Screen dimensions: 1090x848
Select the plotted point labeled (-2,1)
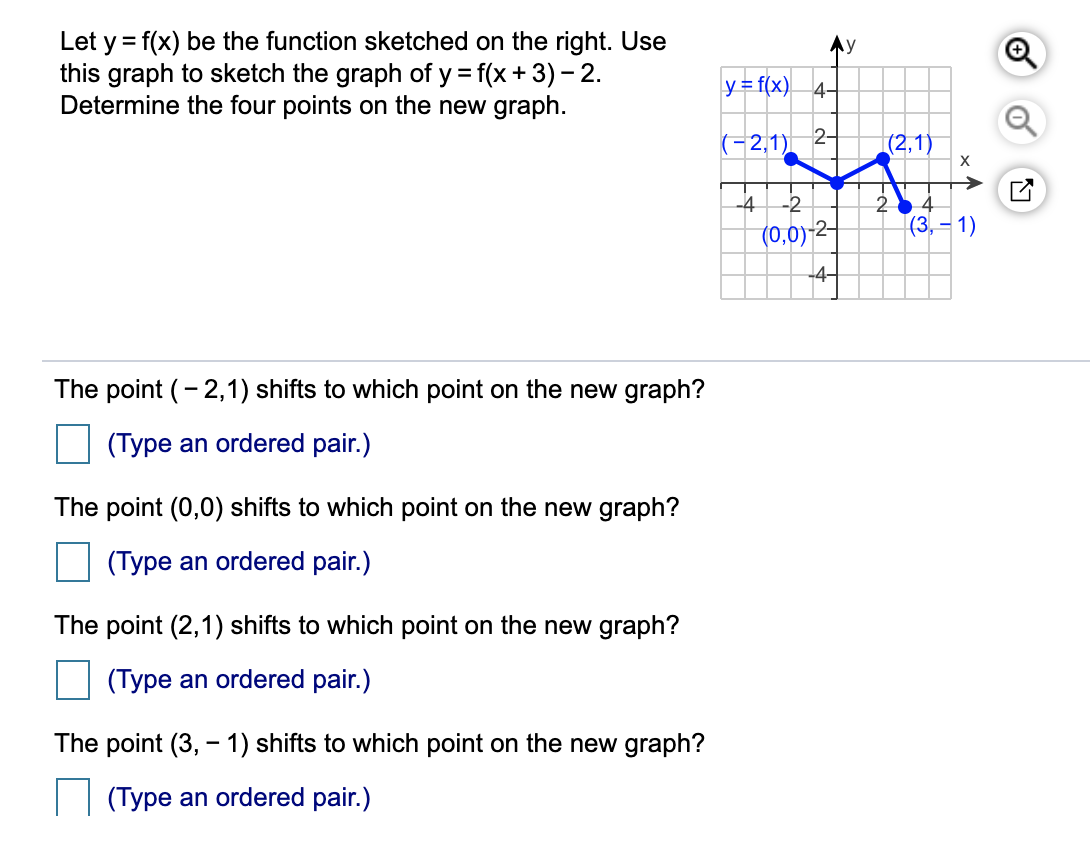[790, 160]
